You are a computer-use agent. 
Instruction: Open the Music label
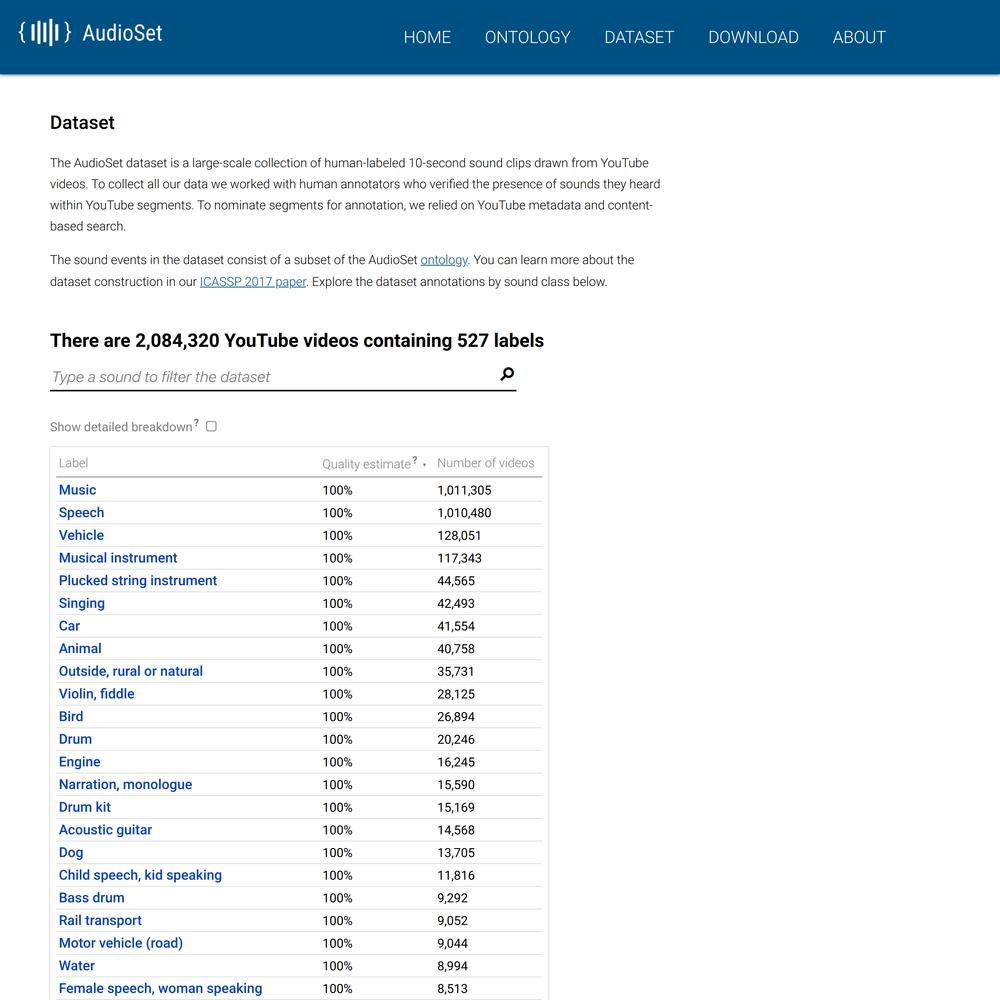click(77, 490)
